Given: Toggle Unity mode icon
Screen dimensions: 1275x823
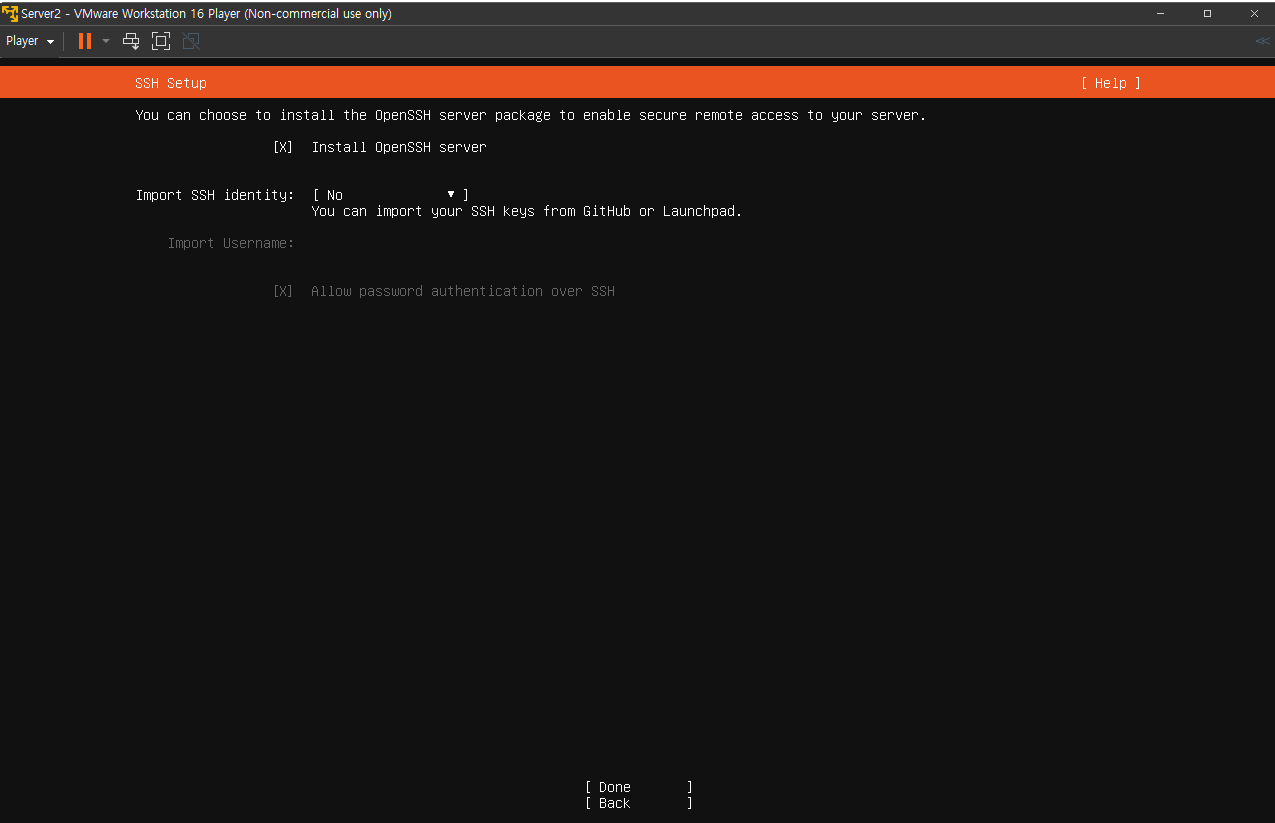Looking at the screenshot, I should pyautogui.click(x=191, y=41).
